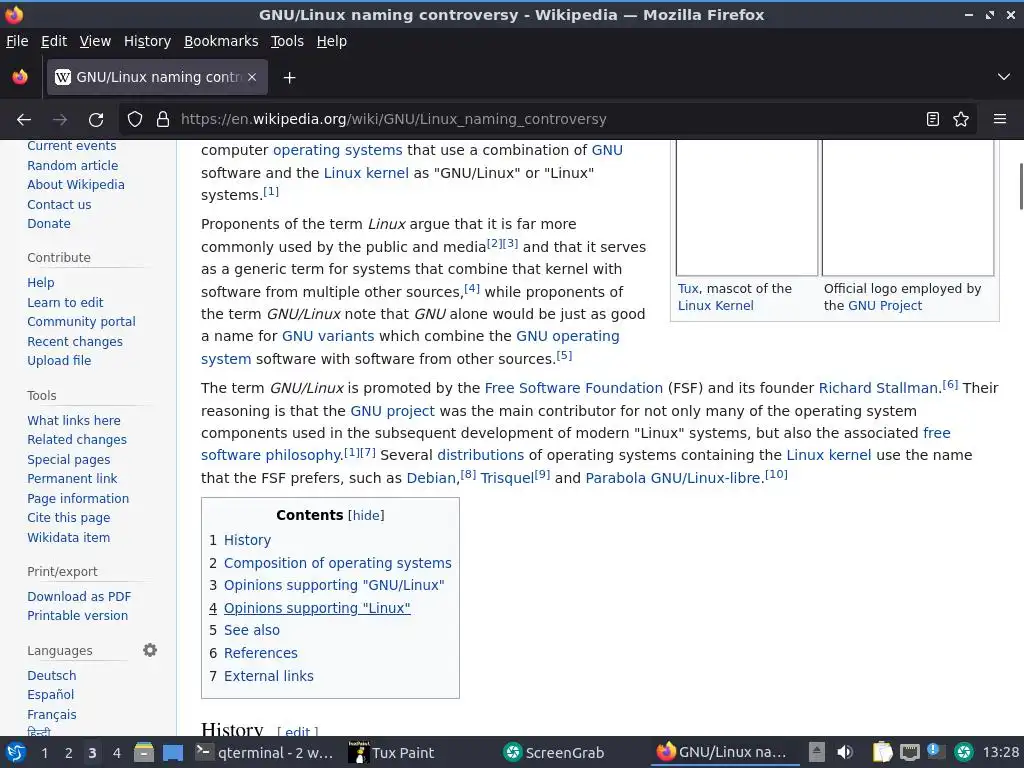
Task: Select the GNU/Linux naming controversy tab
Action: 157,77
